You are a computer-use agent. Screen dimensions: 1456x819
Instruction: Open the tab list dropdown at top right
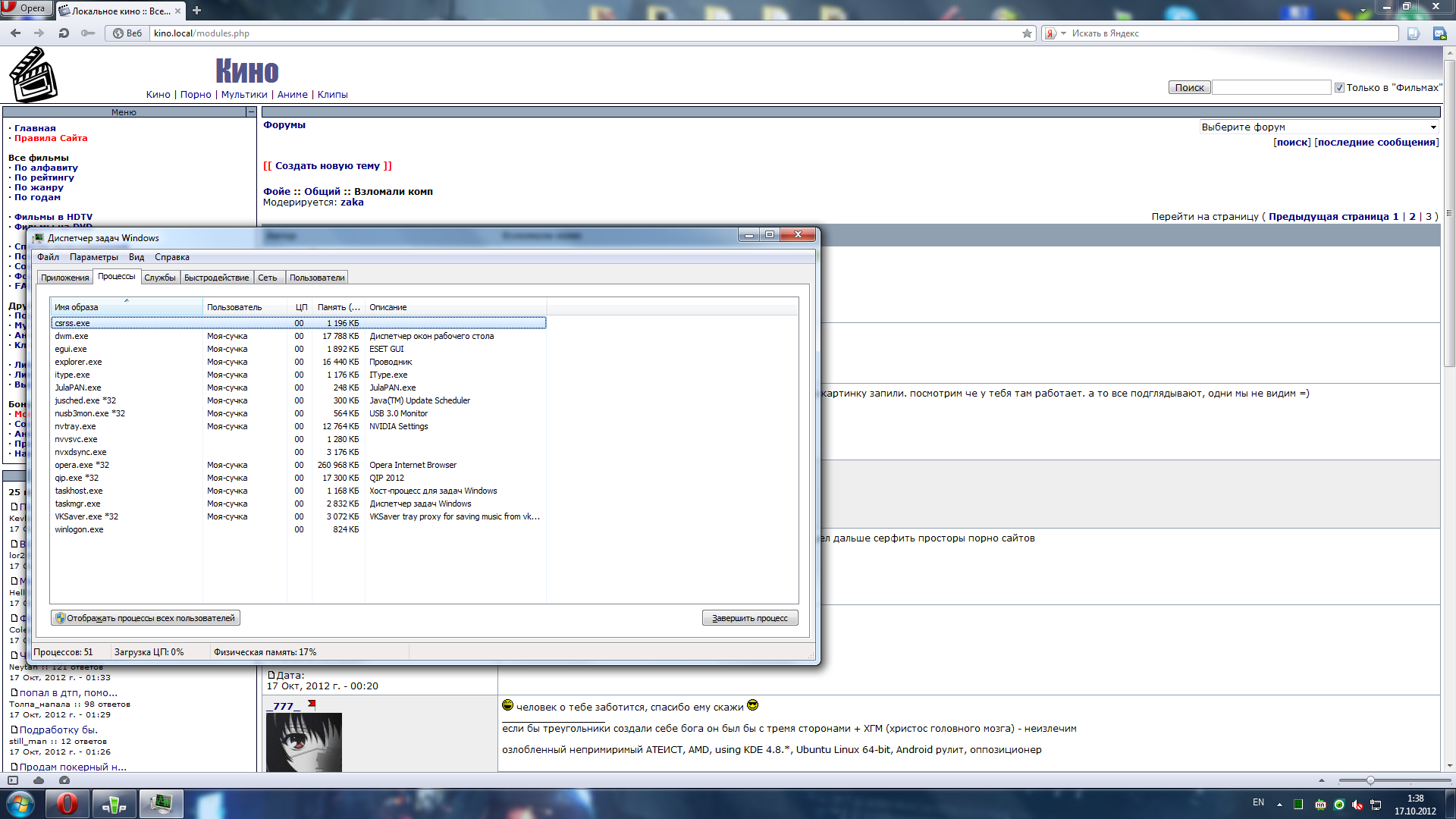coord(1363,11)
